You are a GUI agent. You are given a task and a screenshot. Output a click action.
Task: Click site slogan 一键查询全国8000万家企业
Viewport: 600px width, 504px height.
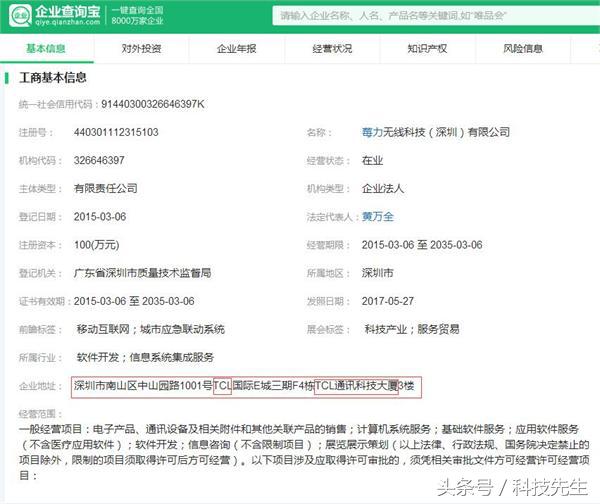(137, 16)
